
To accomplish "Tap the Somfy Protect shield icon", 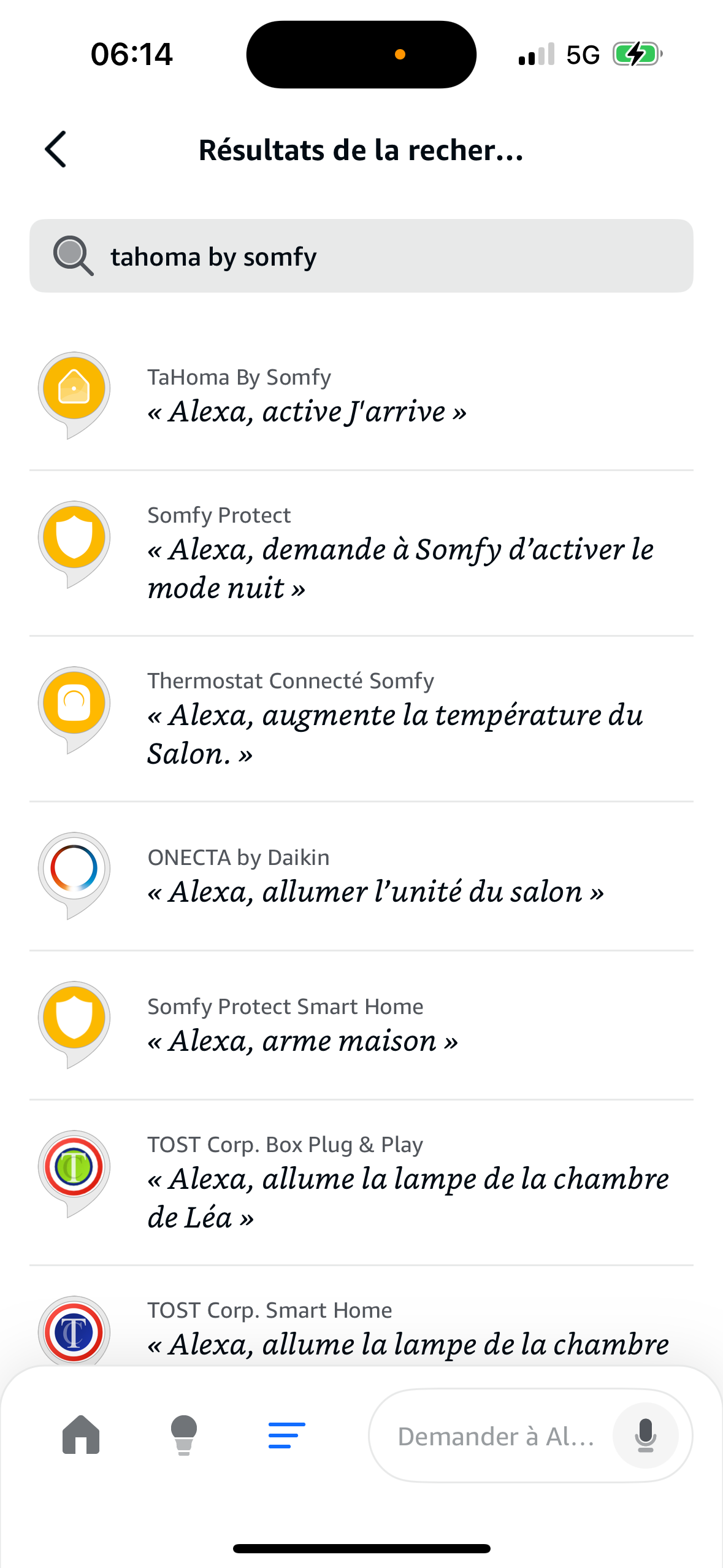I will click(x=74, y=540).
